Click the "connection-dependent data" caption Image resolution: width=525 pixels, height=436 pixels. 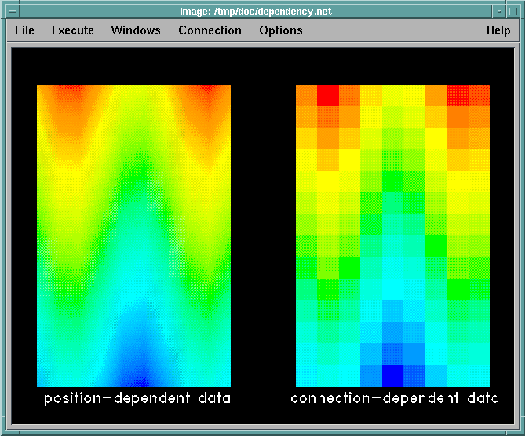tap(394, 398)
